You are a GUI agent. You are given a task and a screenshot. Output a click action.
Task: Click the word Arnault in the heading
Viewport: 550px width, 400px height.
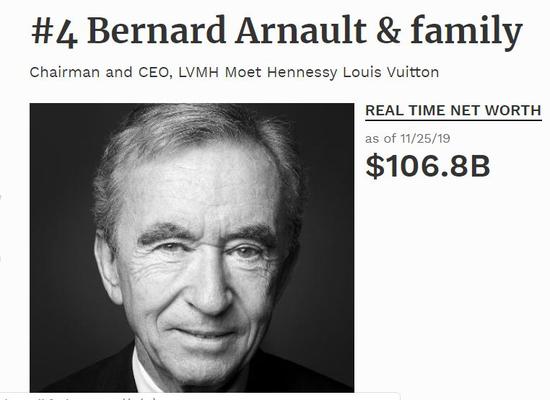(x=301, y=31)
